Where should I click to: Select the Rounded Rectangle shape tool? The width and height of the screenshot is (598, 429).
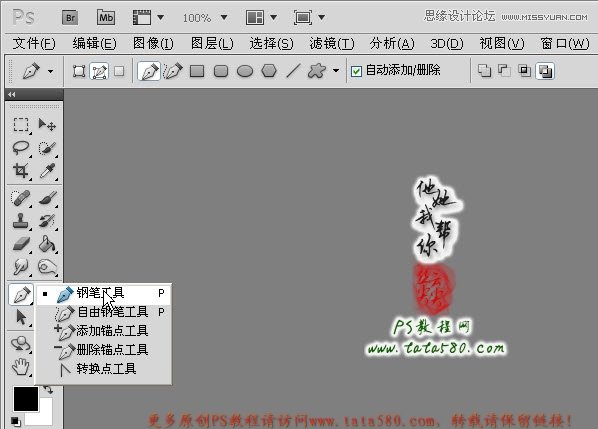point(221,71)
